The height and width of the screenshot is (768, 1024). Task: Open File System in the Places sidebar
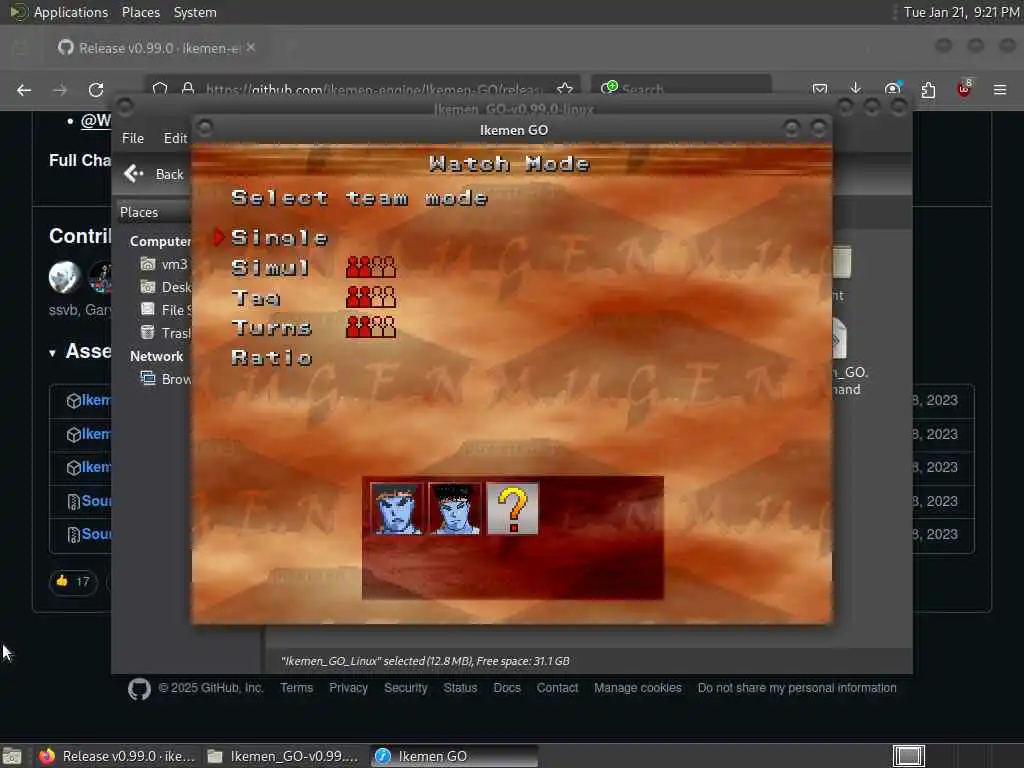165,310
